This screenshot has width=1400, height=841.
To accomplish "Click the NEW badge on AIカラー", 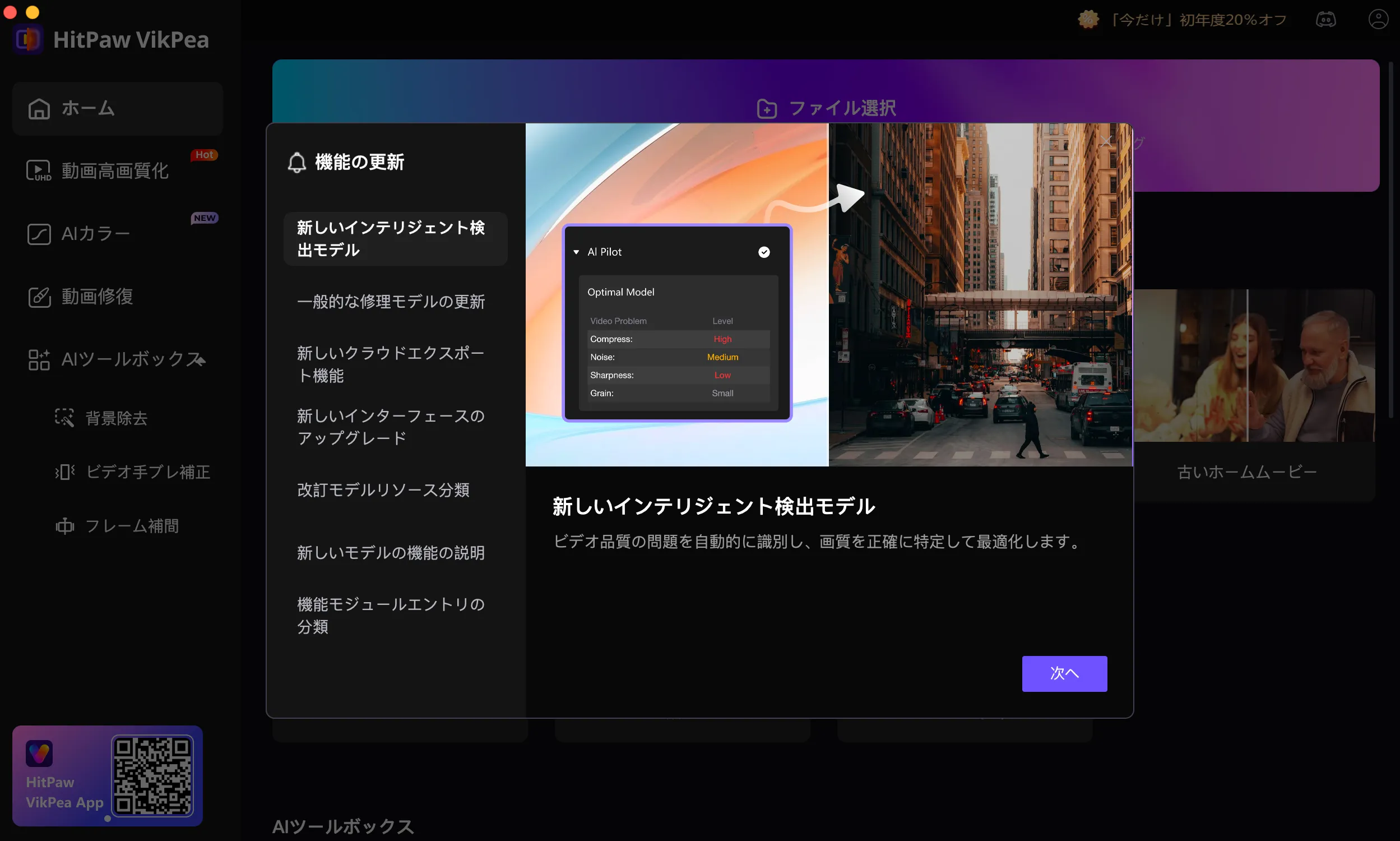I will click(x=205, y=218).
